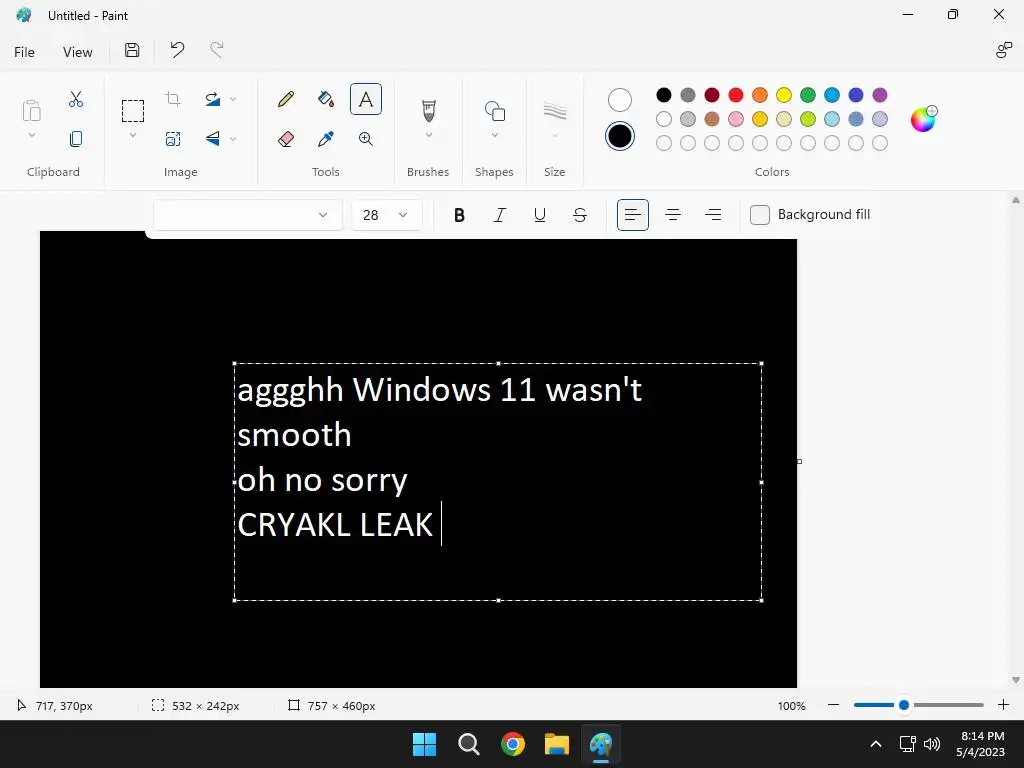Select the Text tool
Screen dimensions: 1024x768
click(x=366, y=99)
